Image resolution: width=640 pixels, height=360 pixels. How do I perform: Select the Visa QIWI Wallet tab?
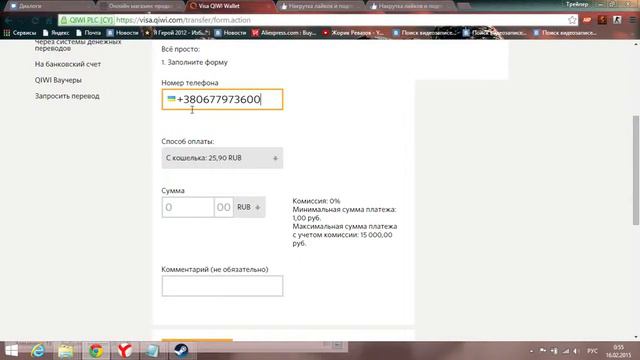pos(231,6)
